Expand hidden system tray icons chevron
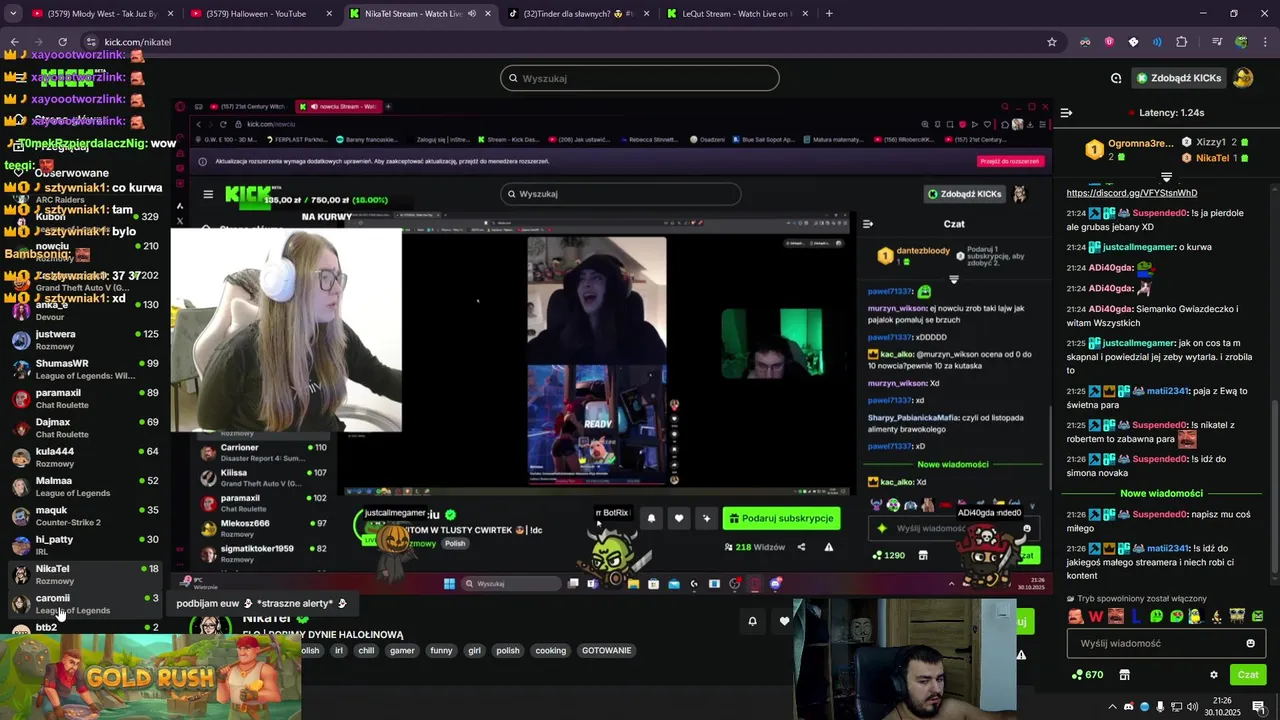Viewport: 1280px width, 720px height. pyautogui.click(x=1110, y=707)
